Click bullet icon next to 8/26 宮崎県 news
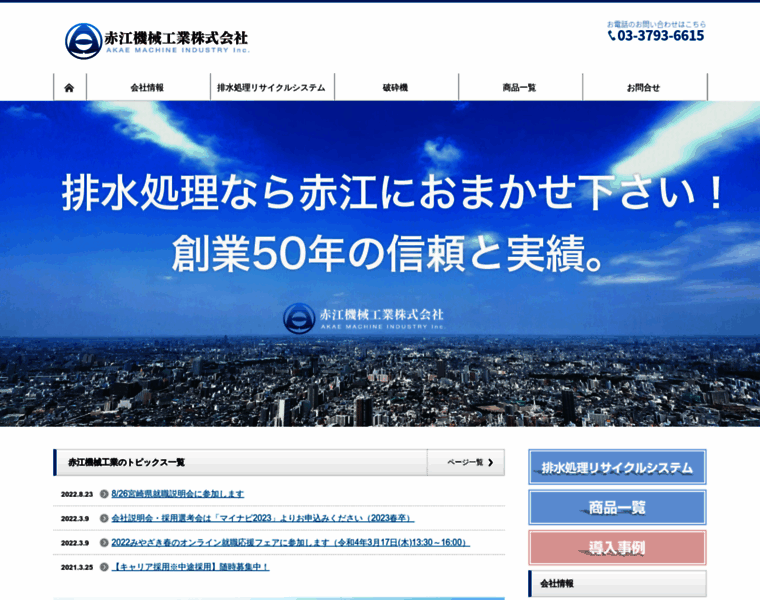This screenshot has width=760, height=600. pos(104,494)
